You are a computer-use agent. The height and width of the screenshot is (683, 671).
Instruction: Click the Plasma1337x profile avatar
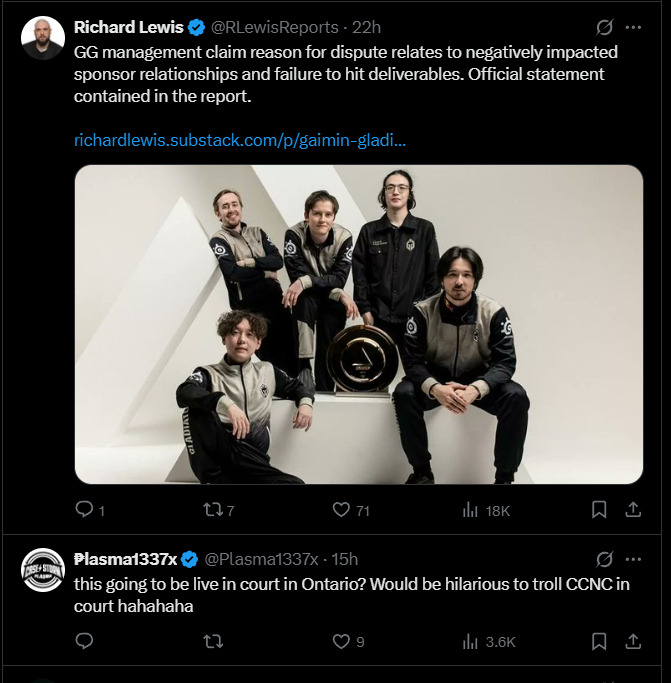click(43, 570)
